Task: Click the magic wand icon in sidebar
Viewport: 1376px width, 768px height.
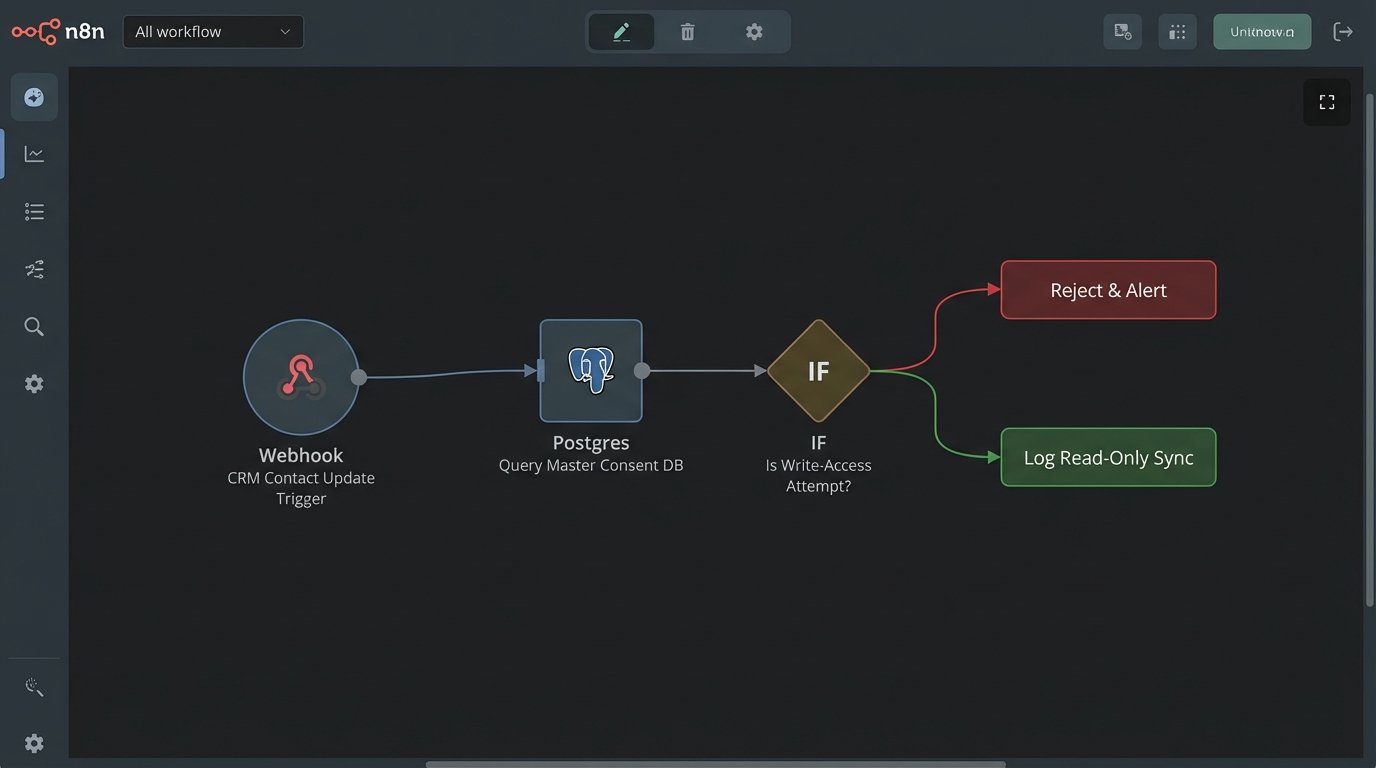Action: 34,687
